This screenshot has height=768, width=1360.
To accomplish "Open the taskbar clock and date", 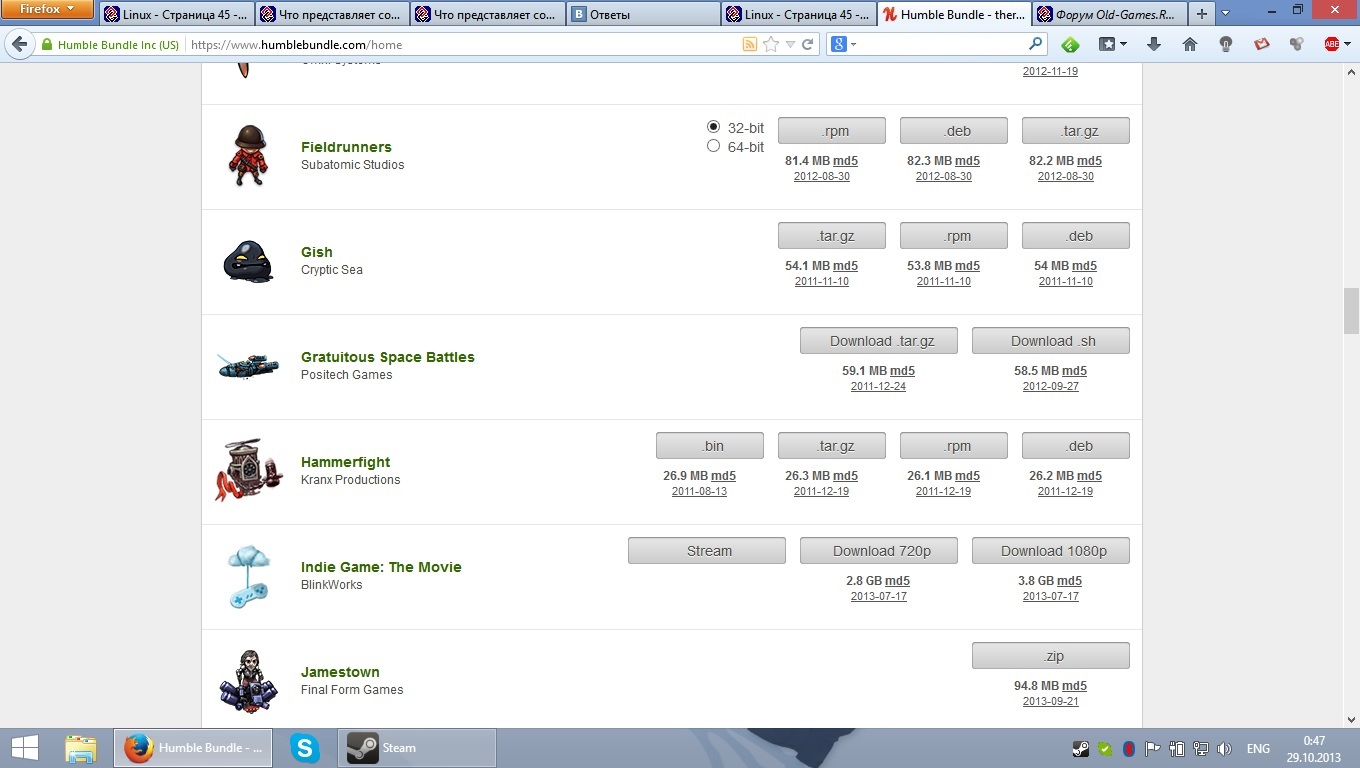I will coord(1314,748).
